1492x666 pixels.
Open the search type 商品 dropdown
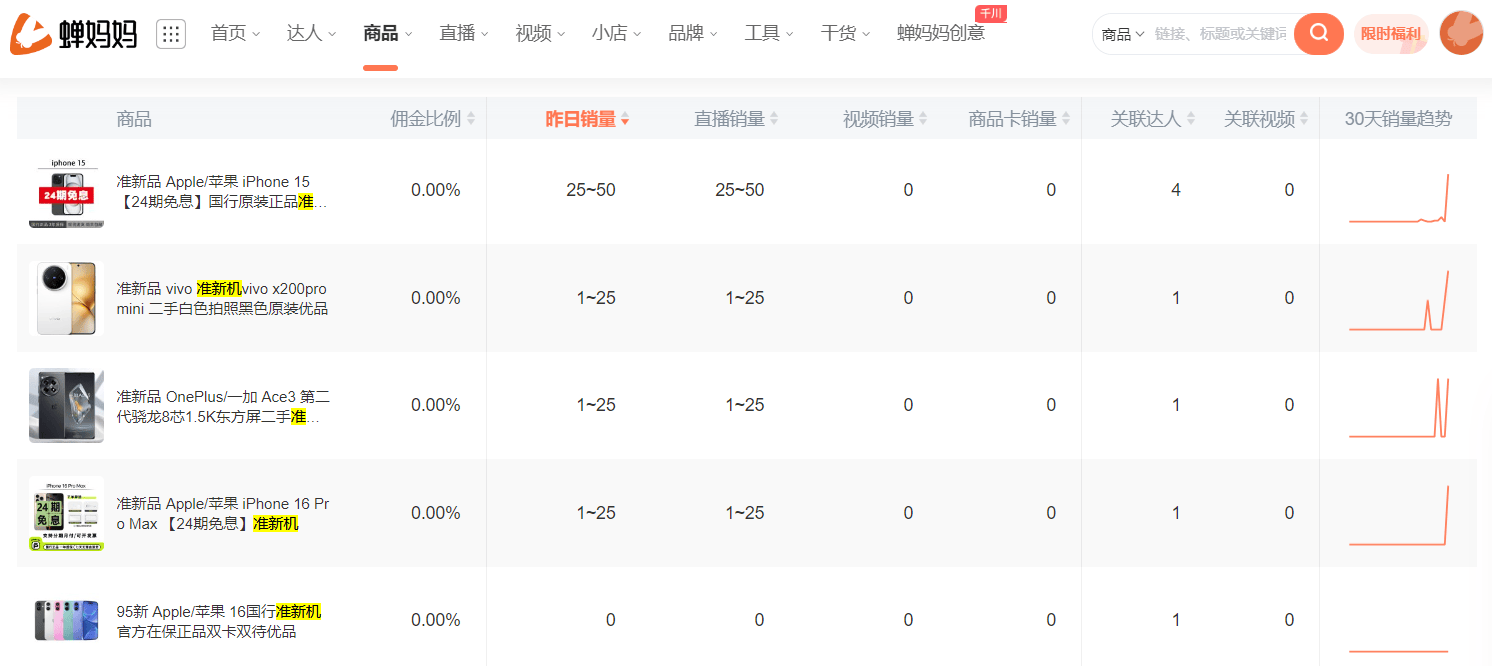point(1123,34)
